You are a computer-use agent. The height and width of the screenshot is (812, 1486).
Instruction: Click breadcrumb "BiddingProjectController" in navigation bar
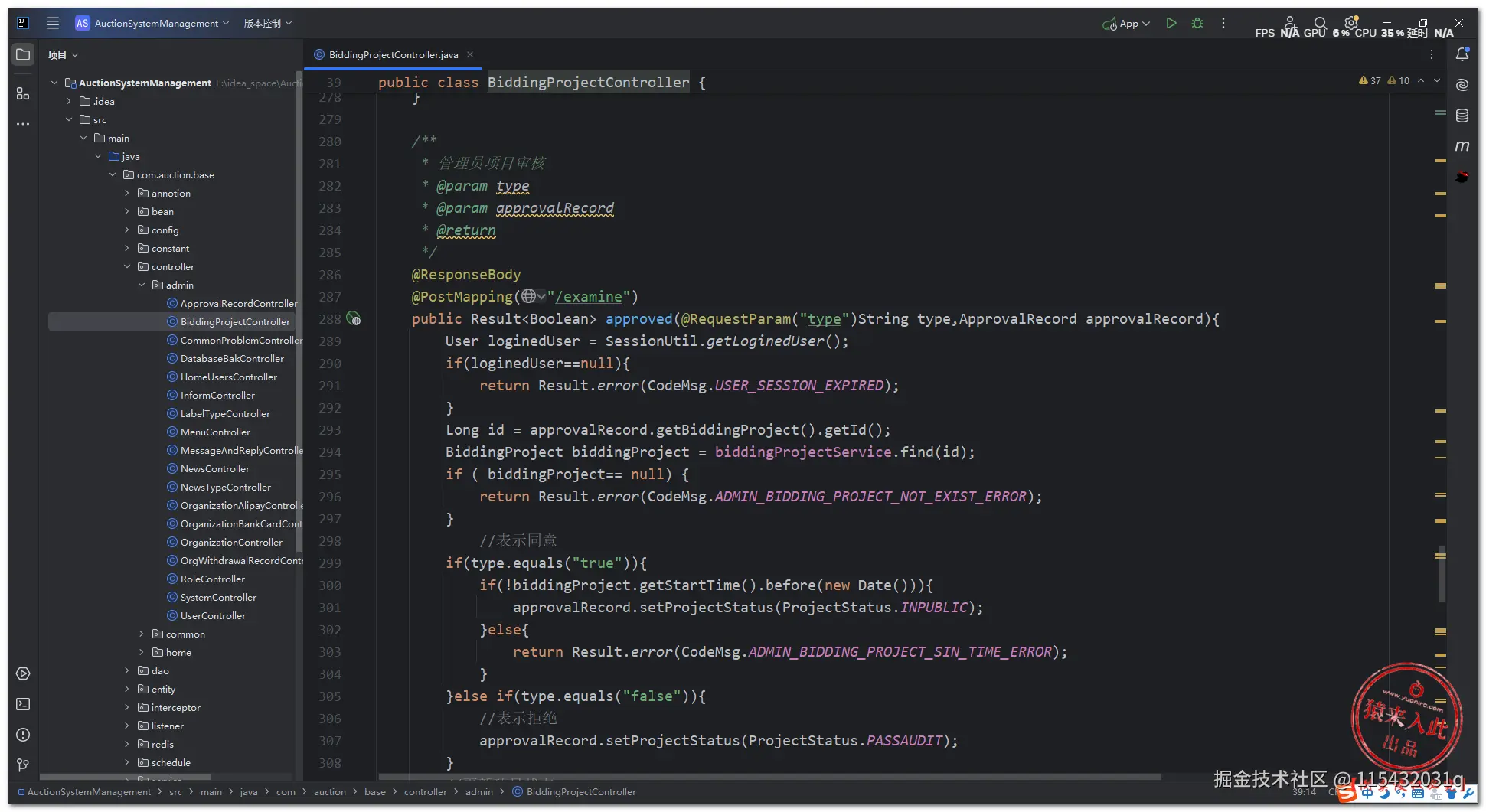(x=574, y=791)
